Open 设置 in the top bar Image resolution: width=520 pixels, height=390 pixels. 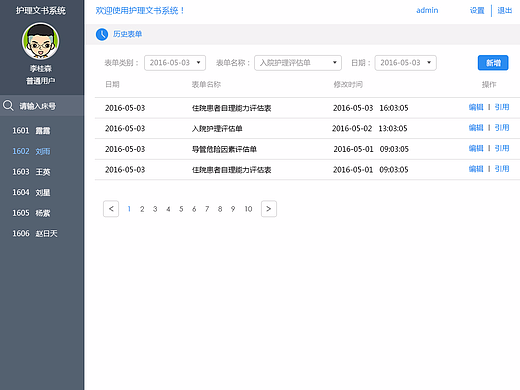[x=477, y=11]
